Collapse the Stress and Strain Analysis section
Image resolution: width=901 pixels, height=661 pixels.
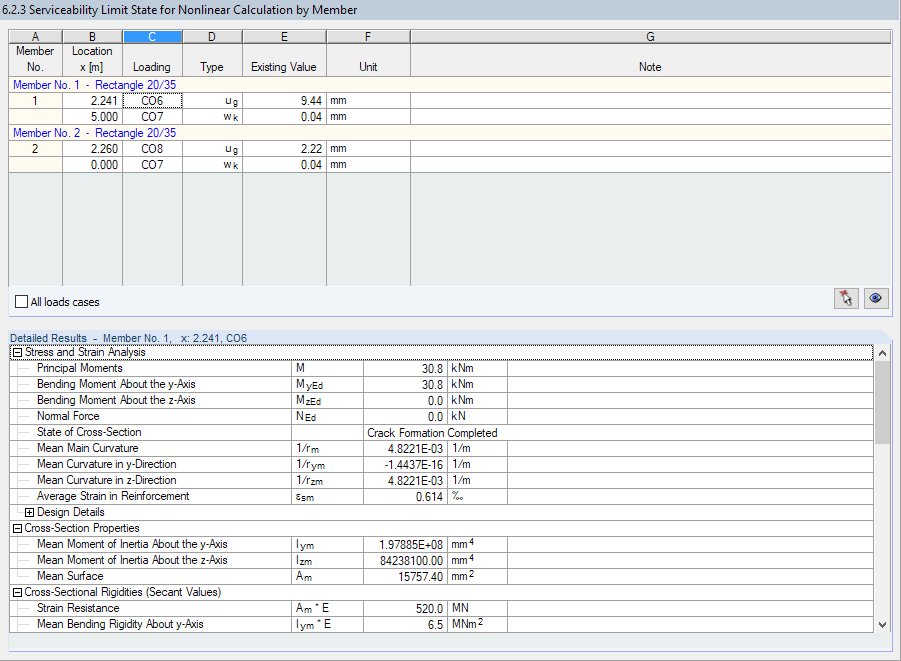click(16, 352)
